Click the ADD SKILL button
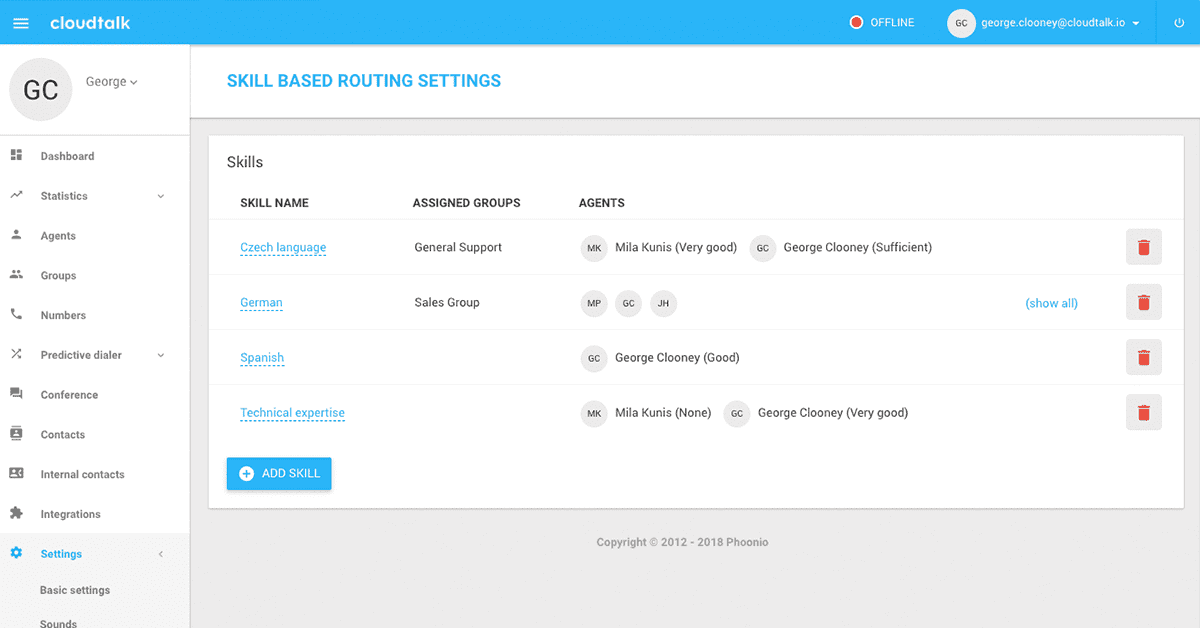 [x=279, y=473]
